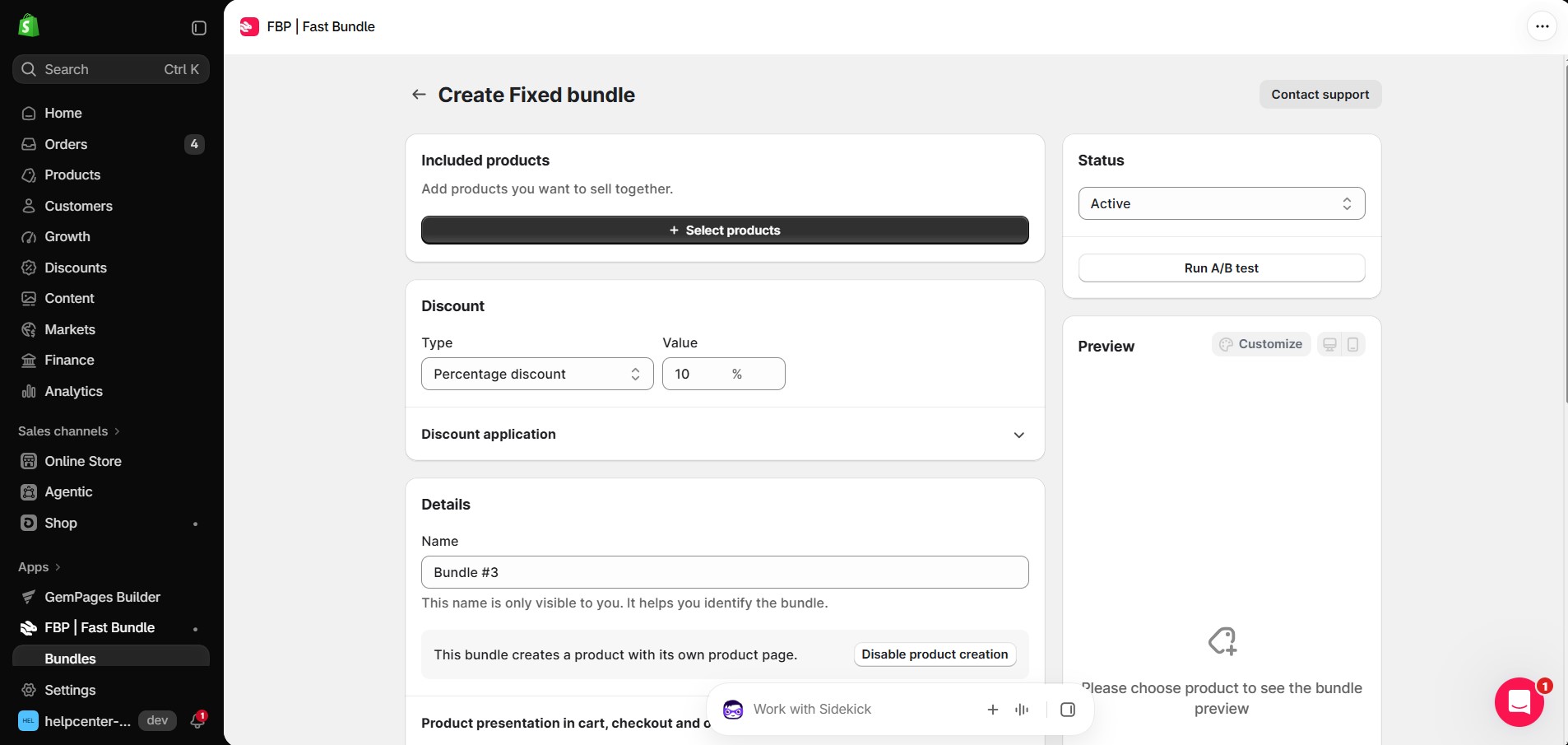Click the Sidekick panel expand icon

[x=1068, y=710]
